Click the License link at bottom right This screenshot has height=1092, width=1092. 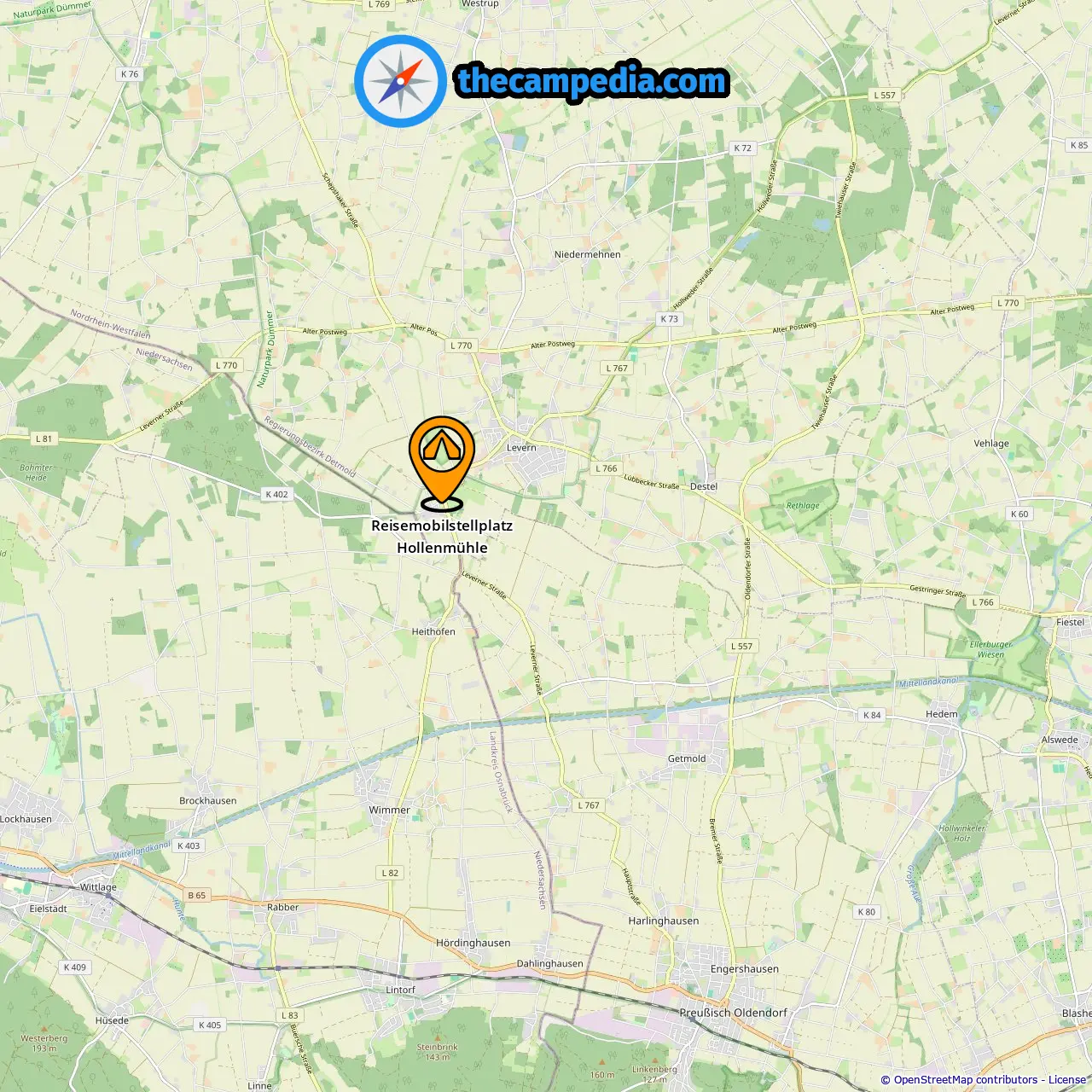pyautogui.click(x=1067, y=1080)
